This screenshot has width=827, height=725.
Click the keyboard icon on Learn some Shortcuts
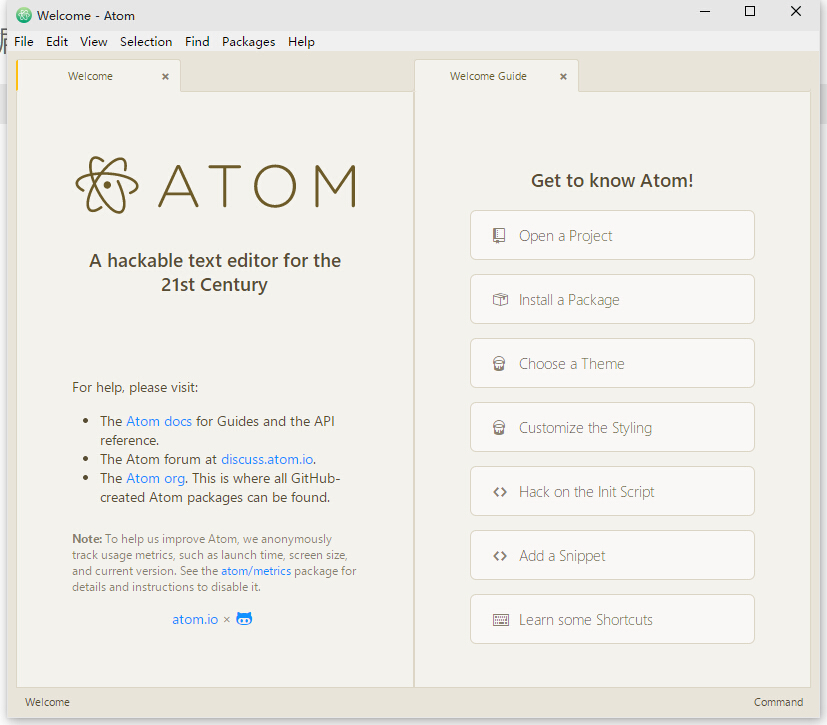pyautogui.click(x=499, y=619)
